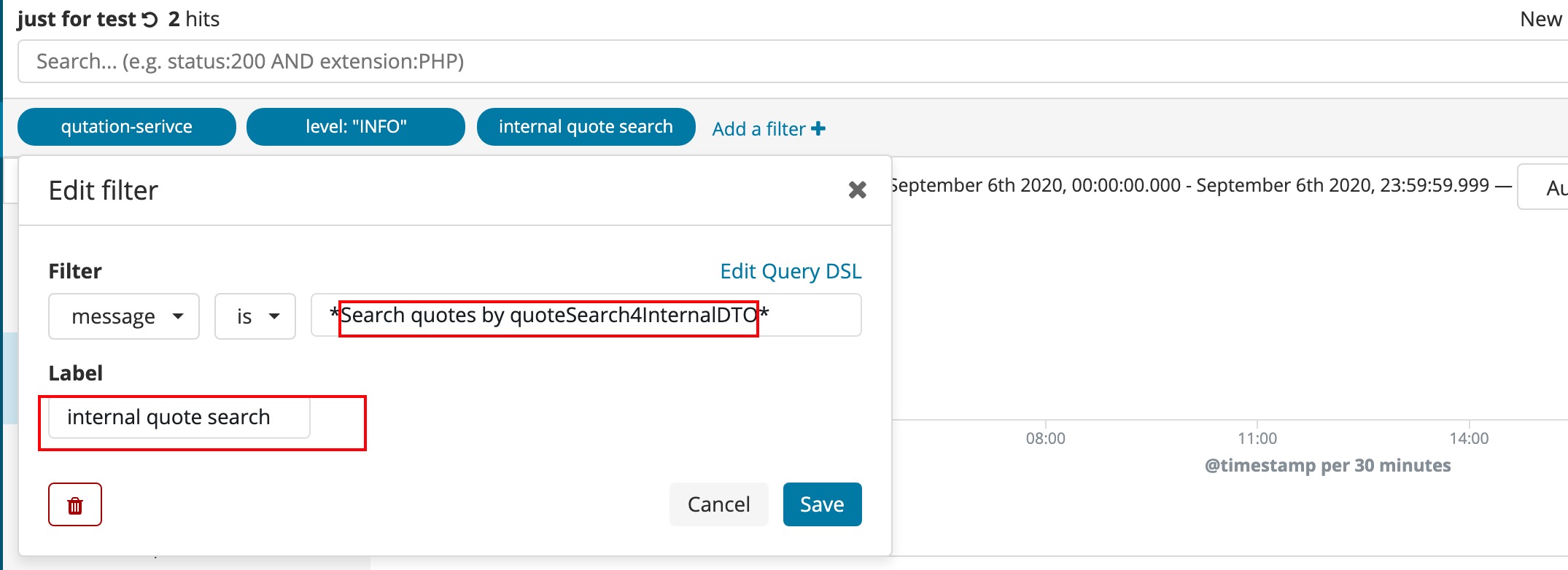Viewport: 1568px width, 570px height.
Task: Select the level: "INFO" filter pill
Action: [356, 127]
